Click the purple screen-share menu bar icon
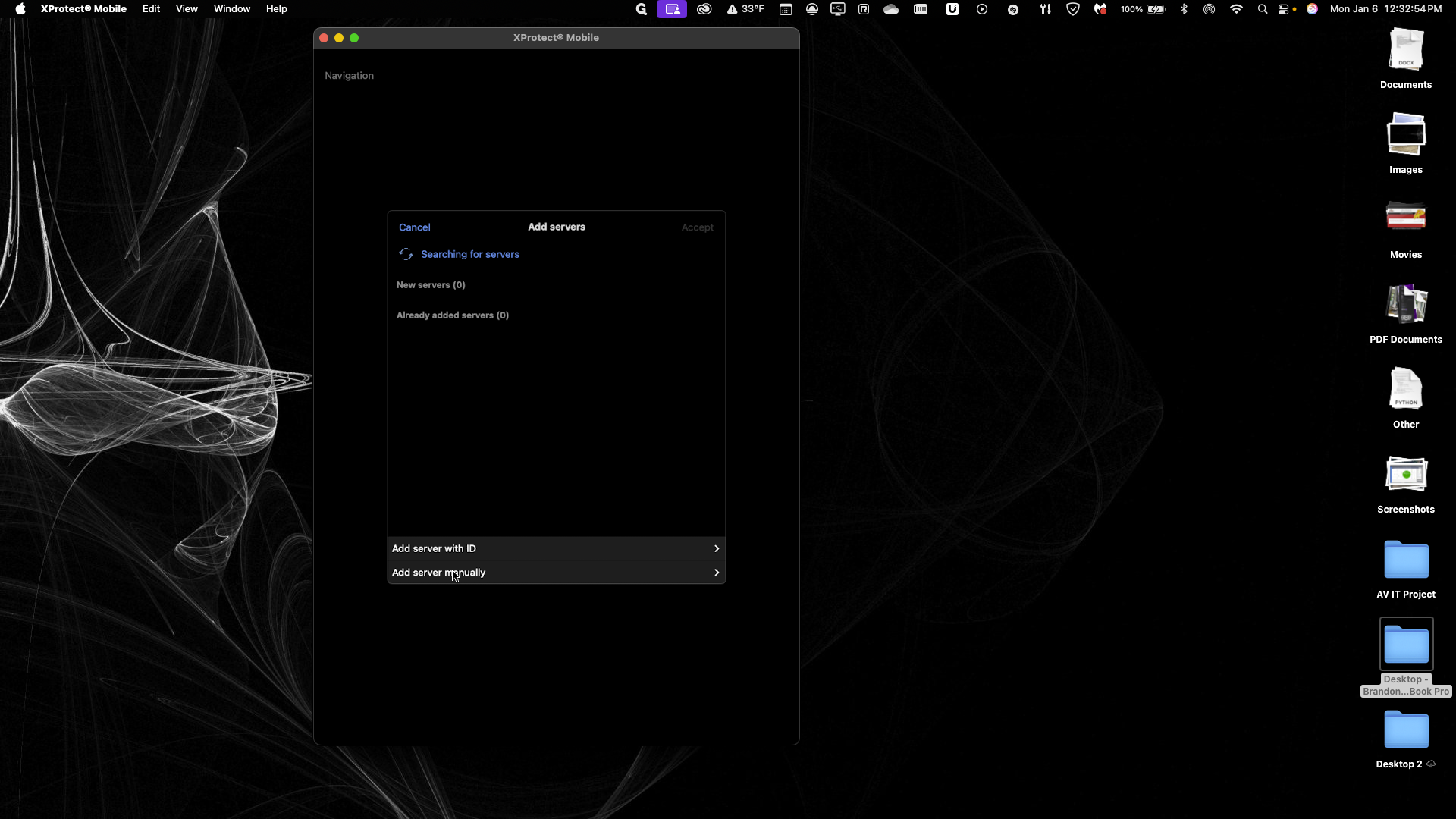 click(672, 9)
